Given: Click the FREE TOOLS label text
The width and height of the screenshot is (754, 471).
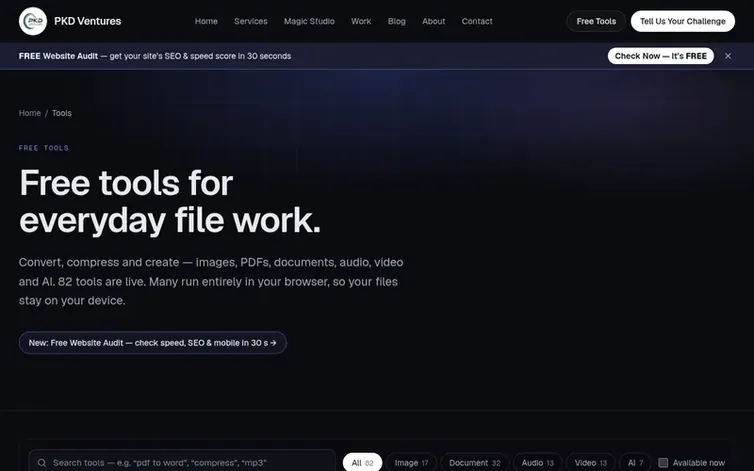Looking at the screenshot, I should [x=44, y=148].
